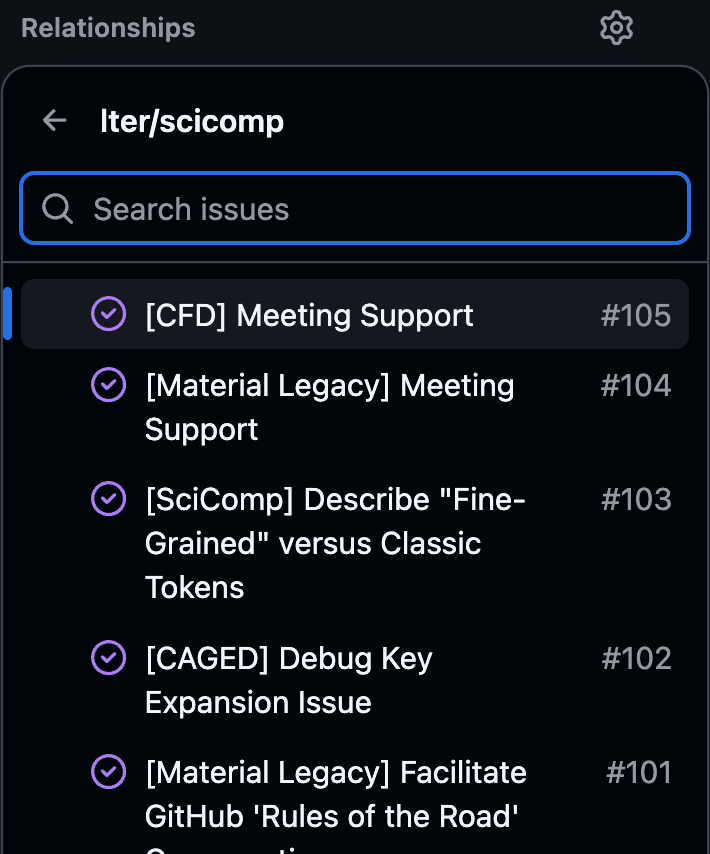This screenshot has height=854, width=710.
Task: Click closed status icon for issue #102
Action: click(x=108, y=658)
